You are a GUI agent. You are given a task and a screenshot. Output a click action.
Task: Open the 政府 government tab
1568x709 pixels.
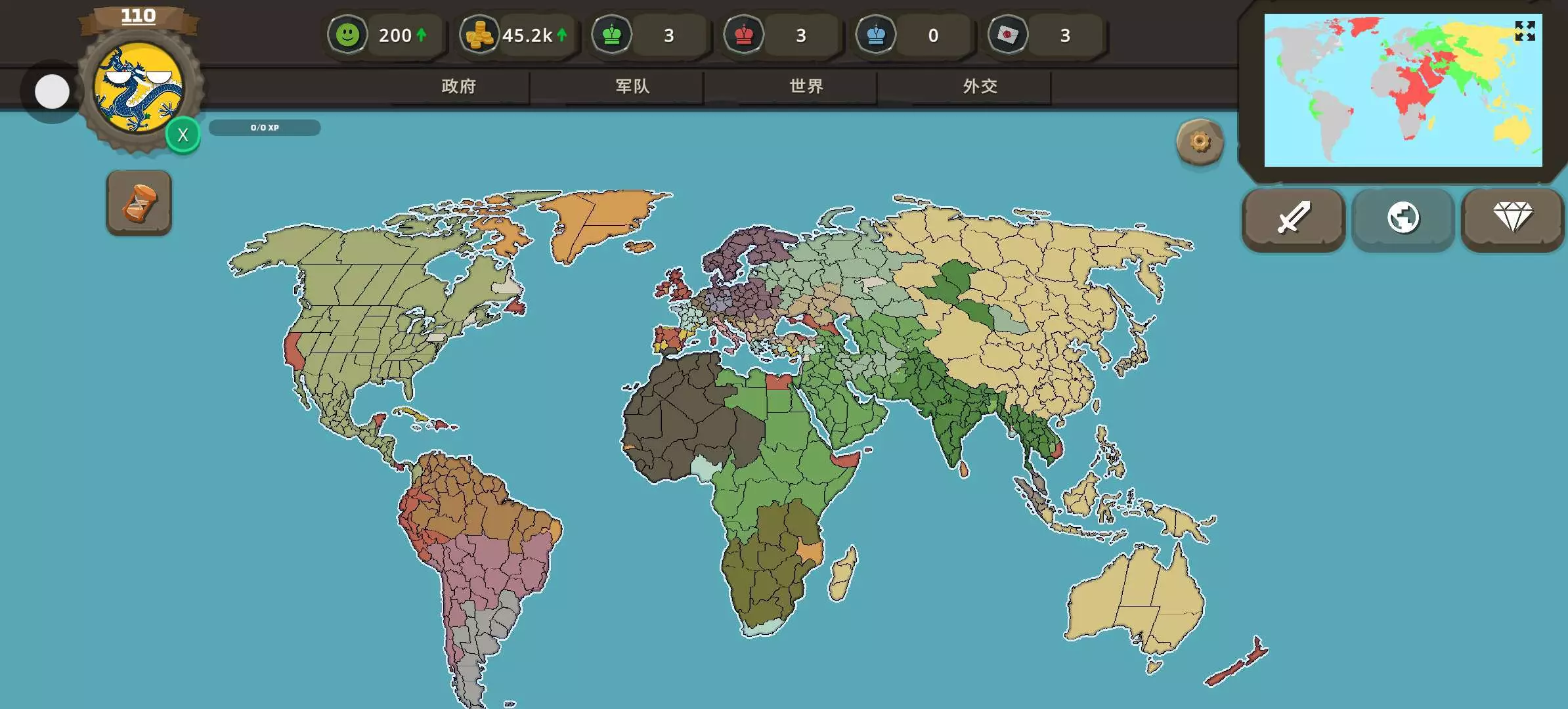pyautogui.click(x=459, y=86)
